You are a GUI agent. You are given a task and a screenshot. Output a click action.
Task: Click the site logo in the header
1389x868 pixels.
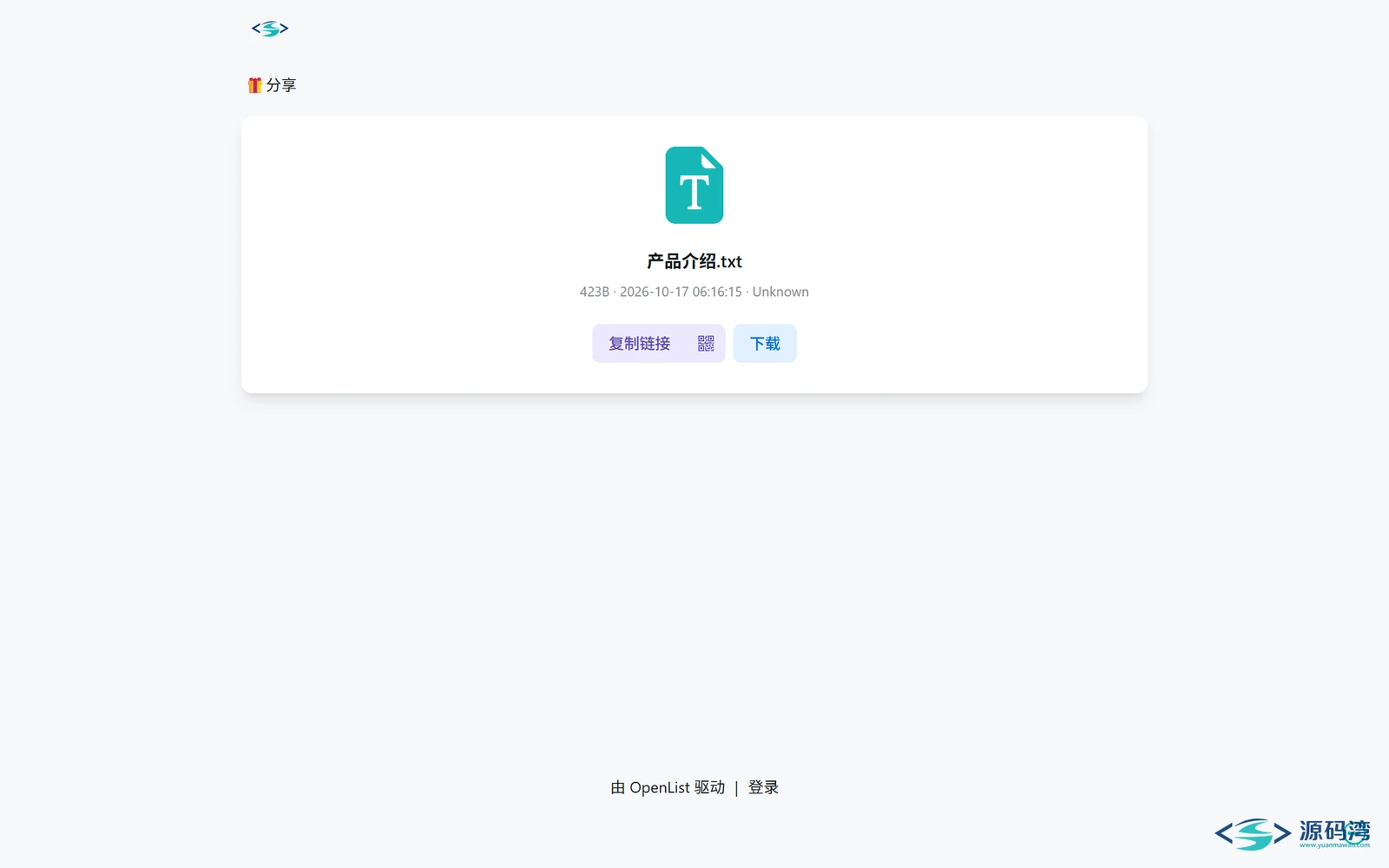(x=270, y=29)
